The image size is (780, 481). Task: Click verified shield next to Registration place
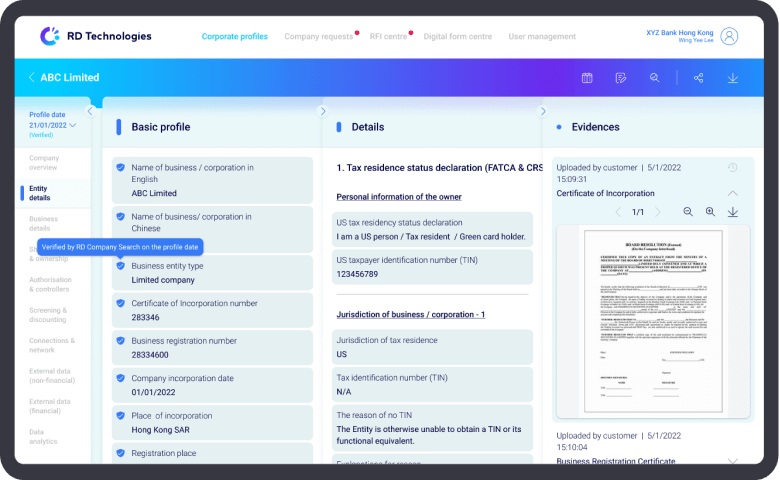120,453
